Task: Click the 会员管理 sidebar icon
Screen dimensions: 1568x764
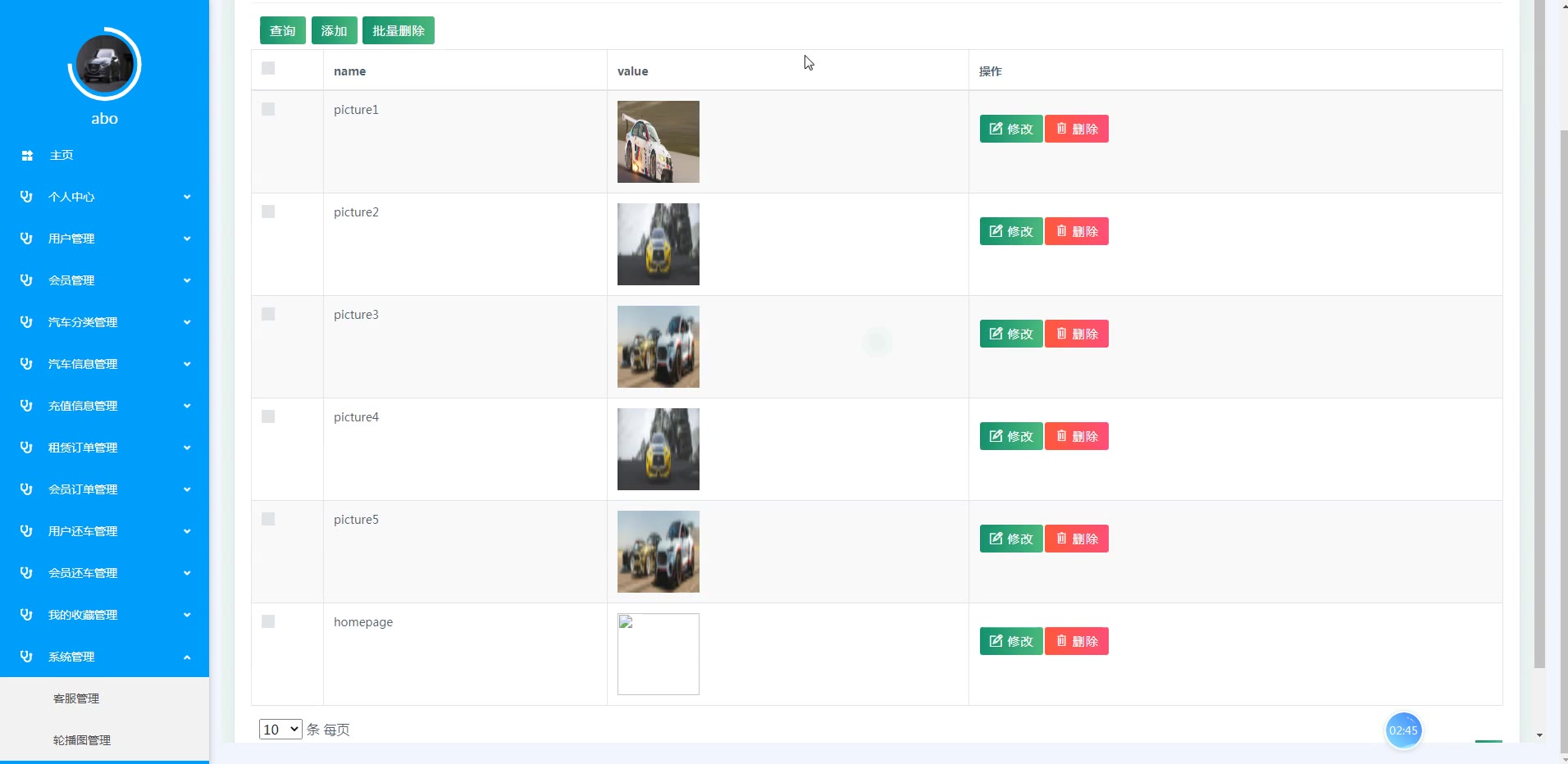Action: click(26, 280)
